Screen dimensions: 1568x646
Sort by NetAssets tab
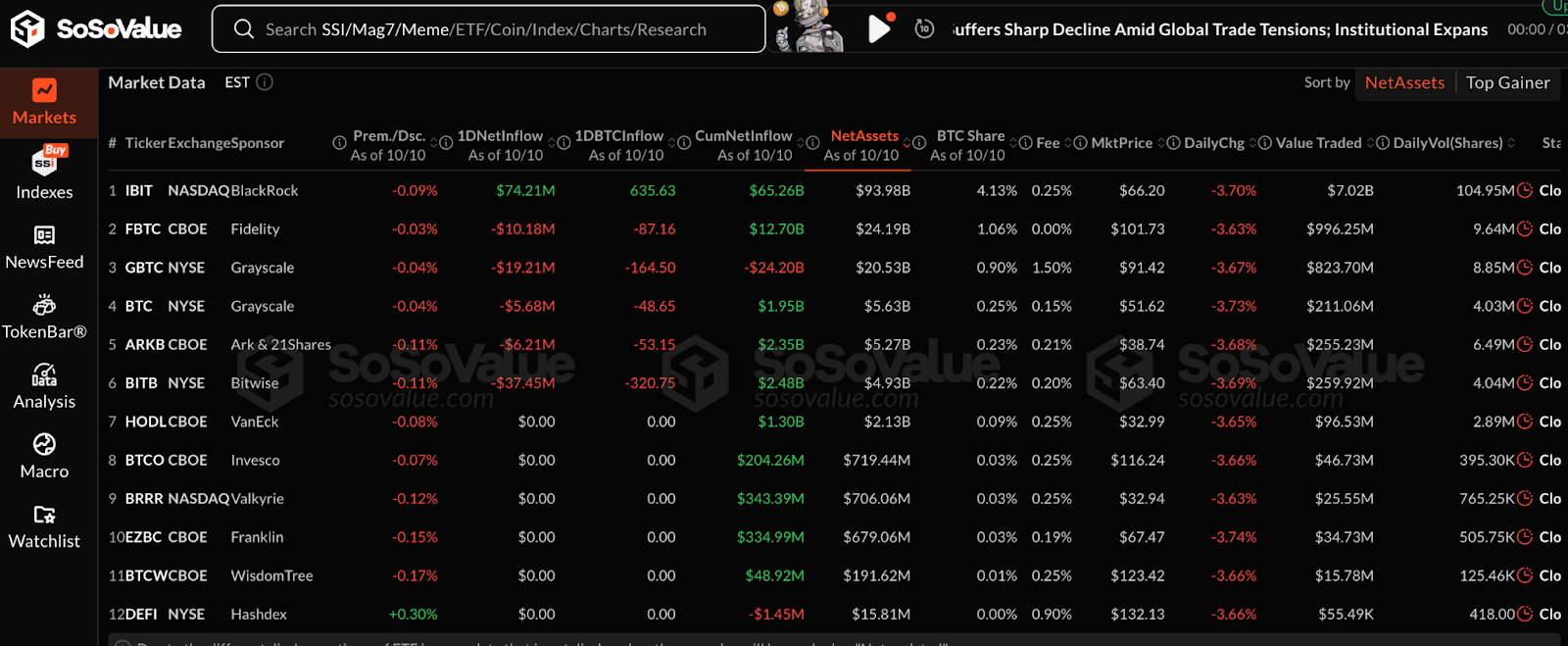1404,82
